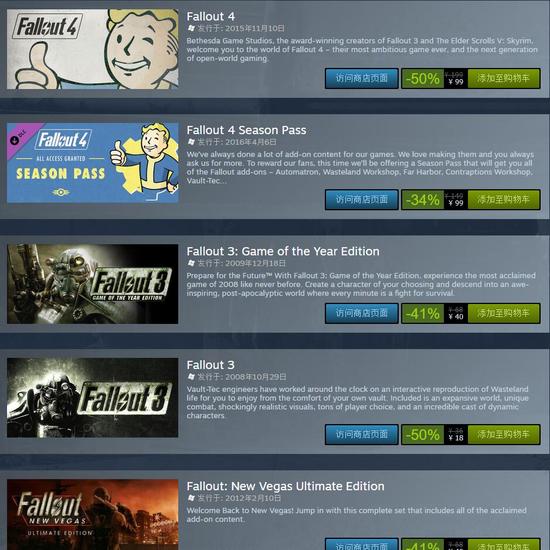The image size is (550, 550).
Task: Click the Windows icon beside Fallout 4 Season Pass date
Action: [191, 142]
